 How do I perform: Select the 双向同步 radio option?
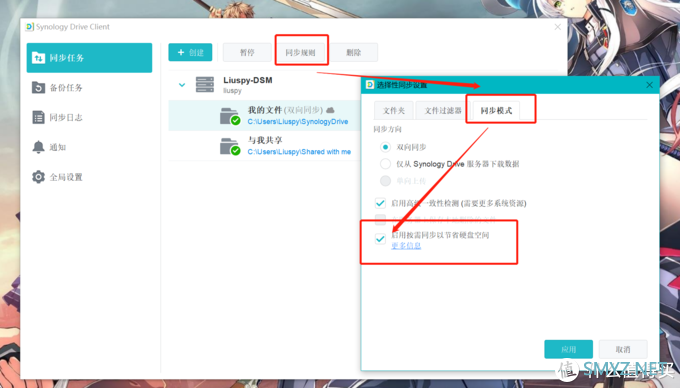click(385, 147)
